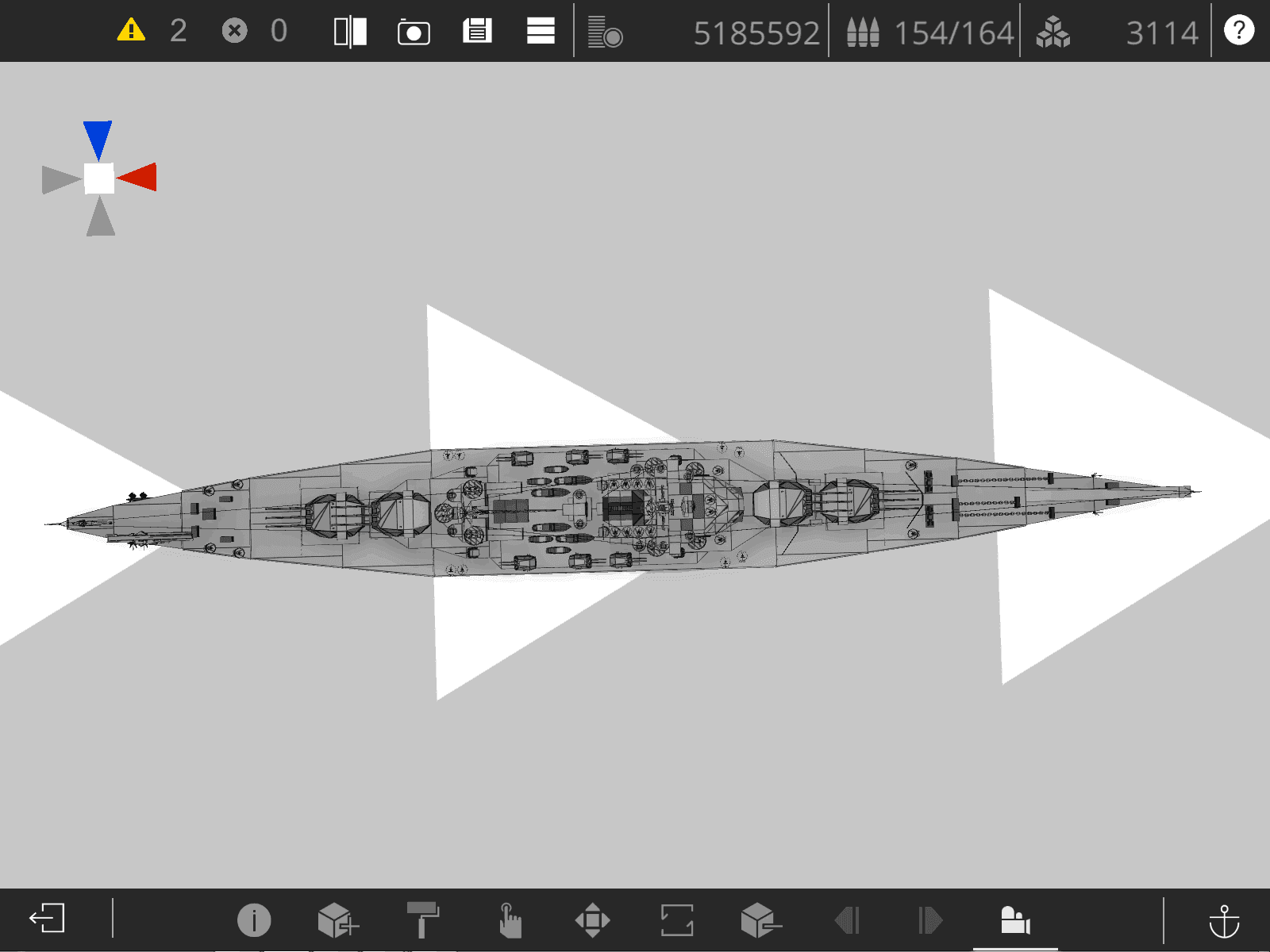This screenshot has height=952, width=1270.
Task: Open the list with circle icon
Action: (605, 32)
